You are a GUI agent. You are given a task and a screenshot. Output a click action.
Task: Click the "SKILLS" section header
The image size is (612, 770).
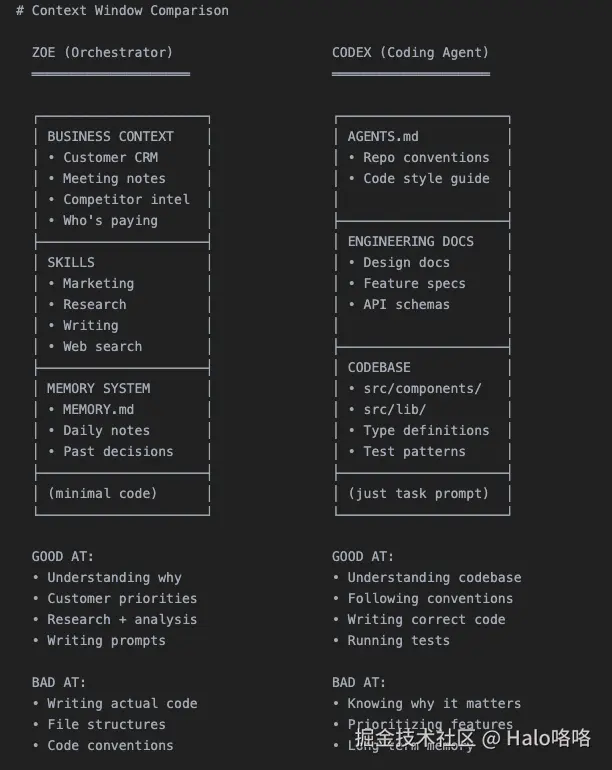(x=71, y=262)
